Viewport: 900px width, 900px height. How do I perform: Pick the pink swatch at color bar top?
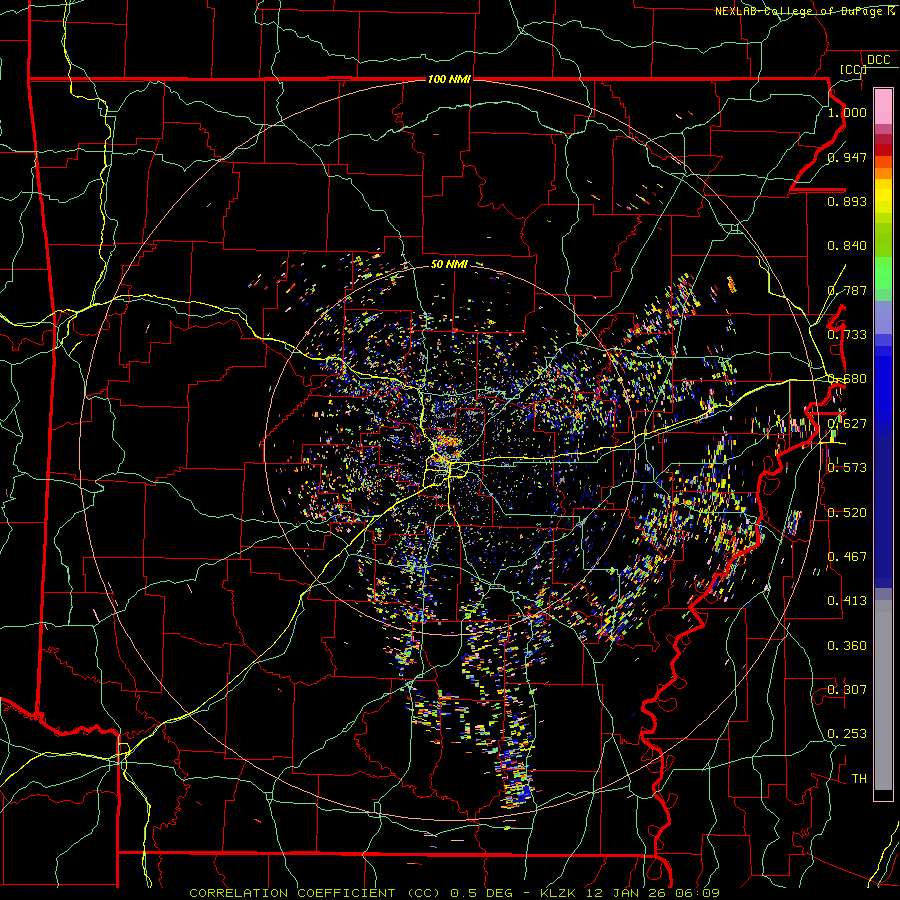[883, 106]
